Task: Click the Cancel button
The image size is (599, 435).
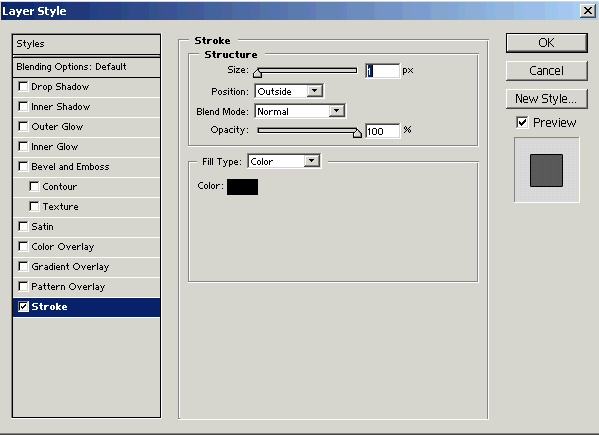Action: click(547, 71)
